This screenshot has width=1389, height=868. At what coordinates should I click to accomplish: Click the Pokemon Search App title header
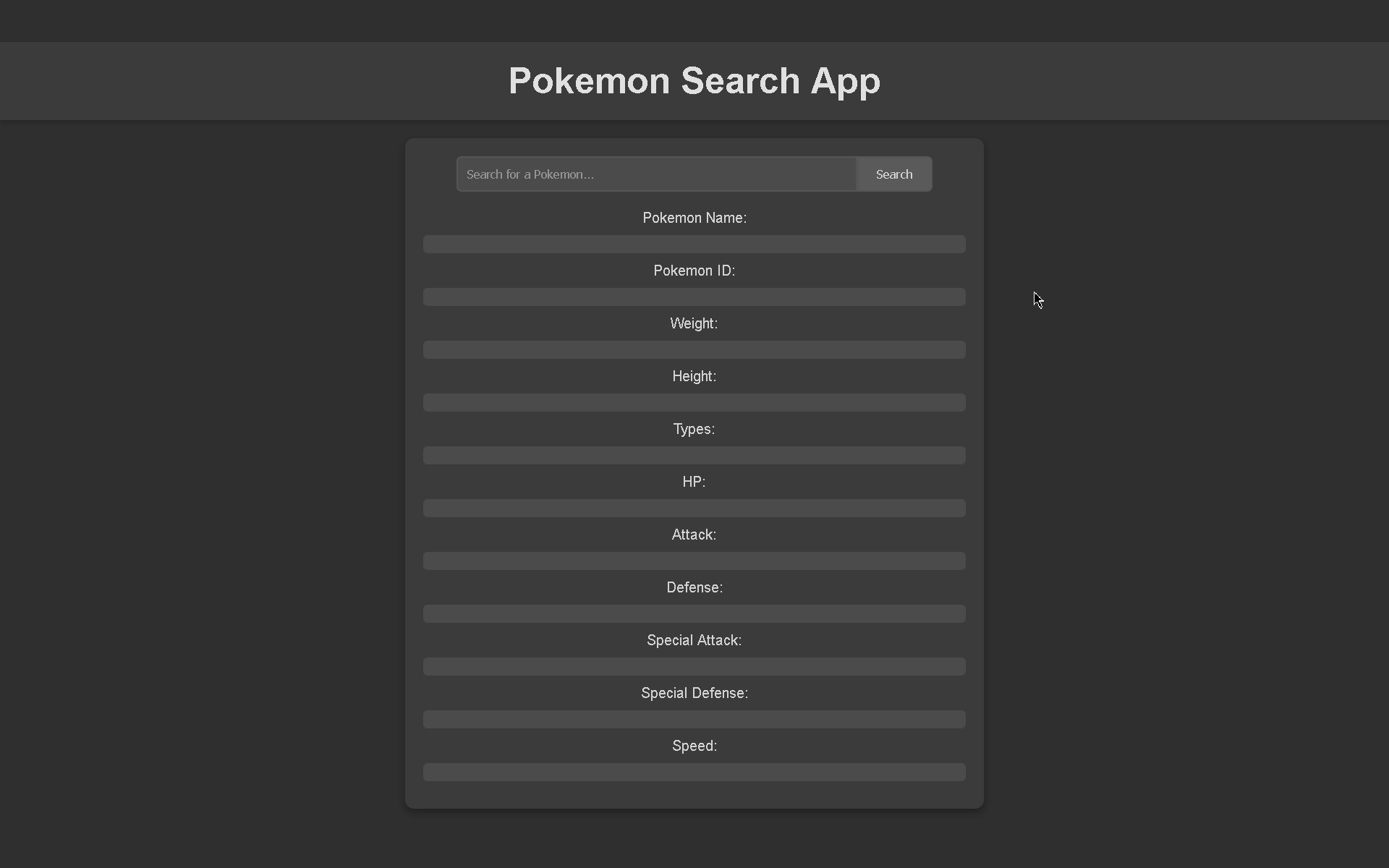coord(694,80)
